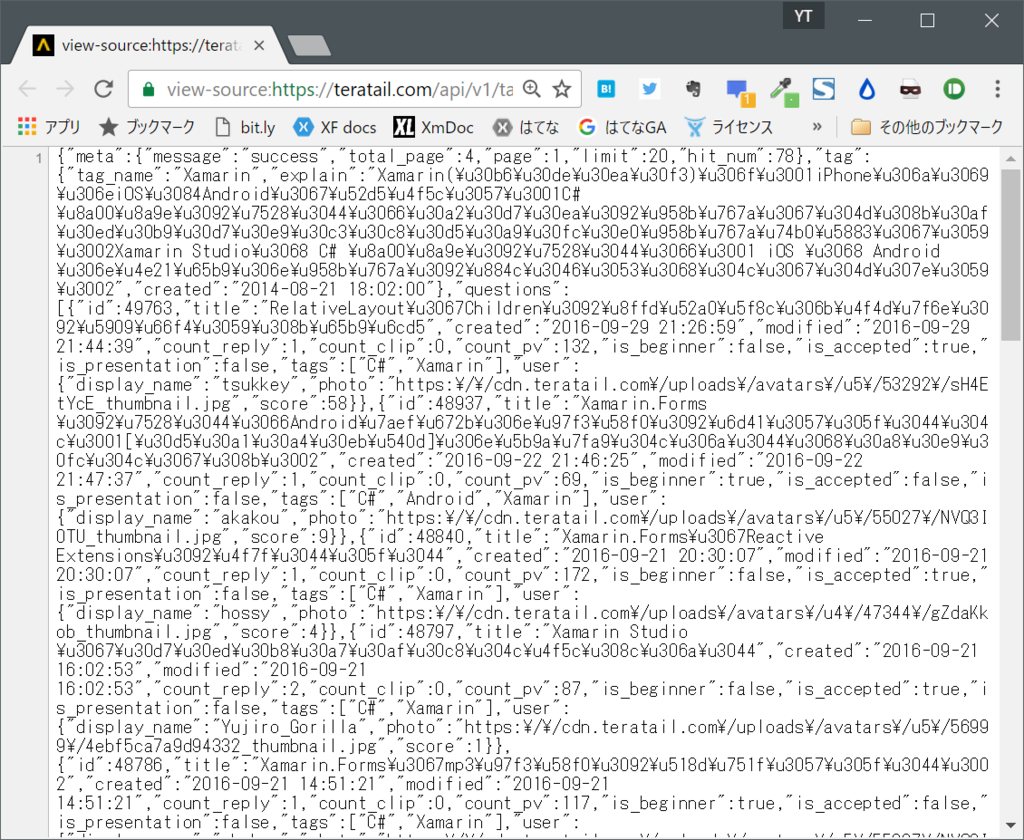The height and width of the screenshot is (840, 1024).
Task: Click the scrollbar down arrow
Action: point(1010,825)
